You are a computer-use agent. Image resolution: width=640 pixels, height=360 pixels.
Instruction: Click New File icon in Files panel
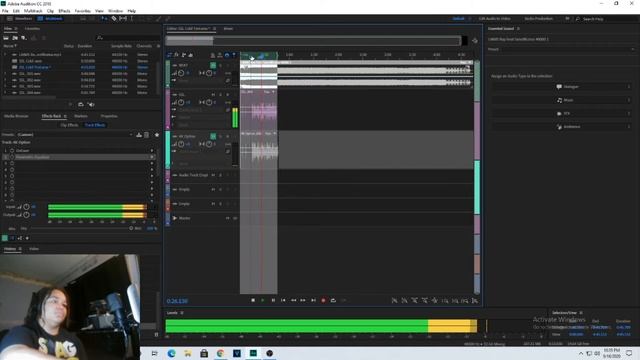[24, 38]
